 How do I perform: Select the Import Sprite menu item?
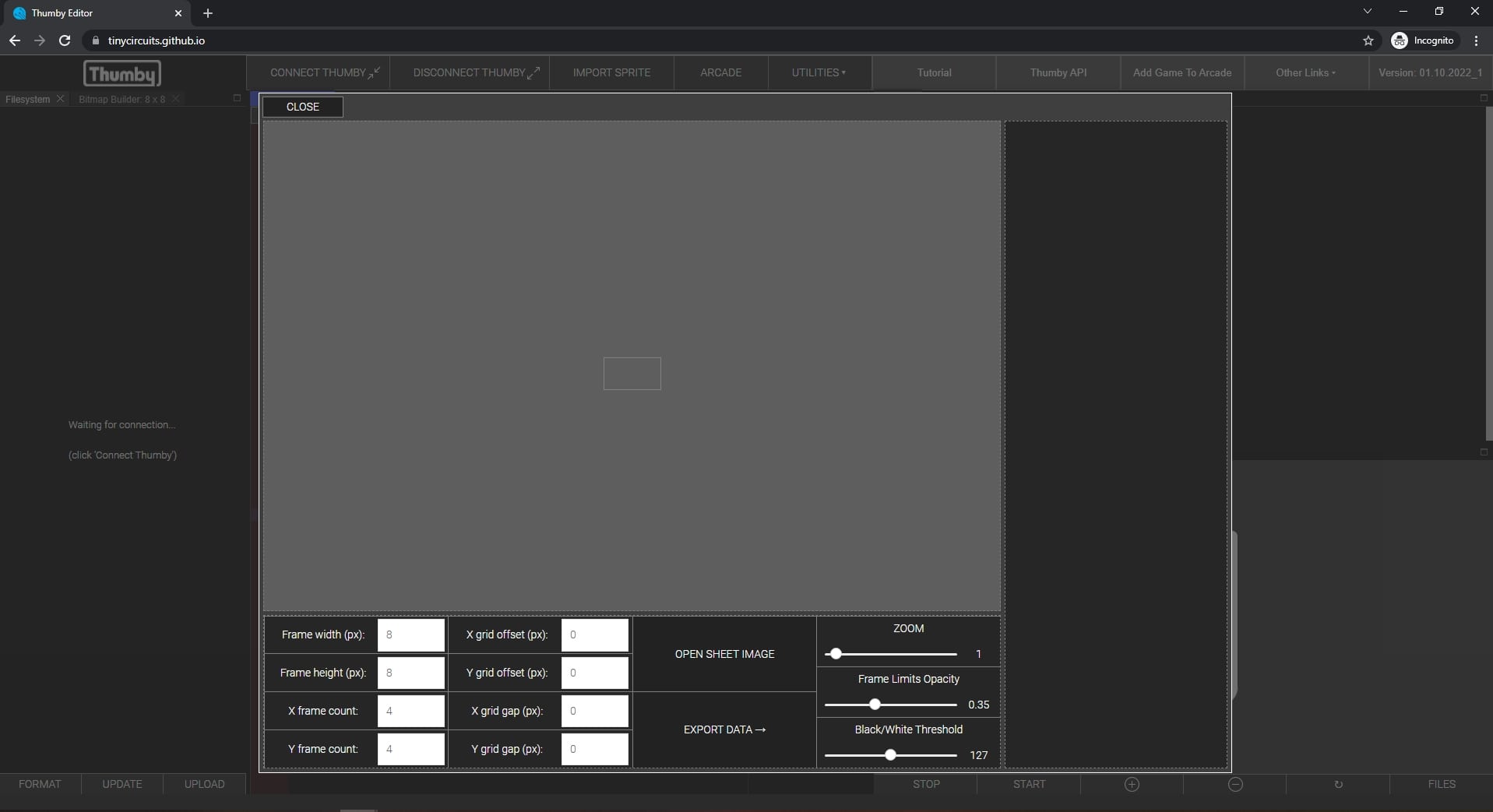(611, 72)
